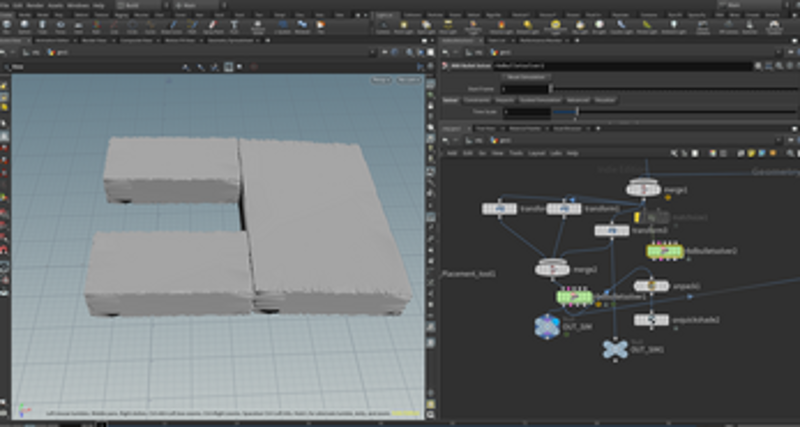Viewport: 800px width, 427px height.
Task: Click the unpack1 node
Action: pyautogui.click(x=651, y=286)
